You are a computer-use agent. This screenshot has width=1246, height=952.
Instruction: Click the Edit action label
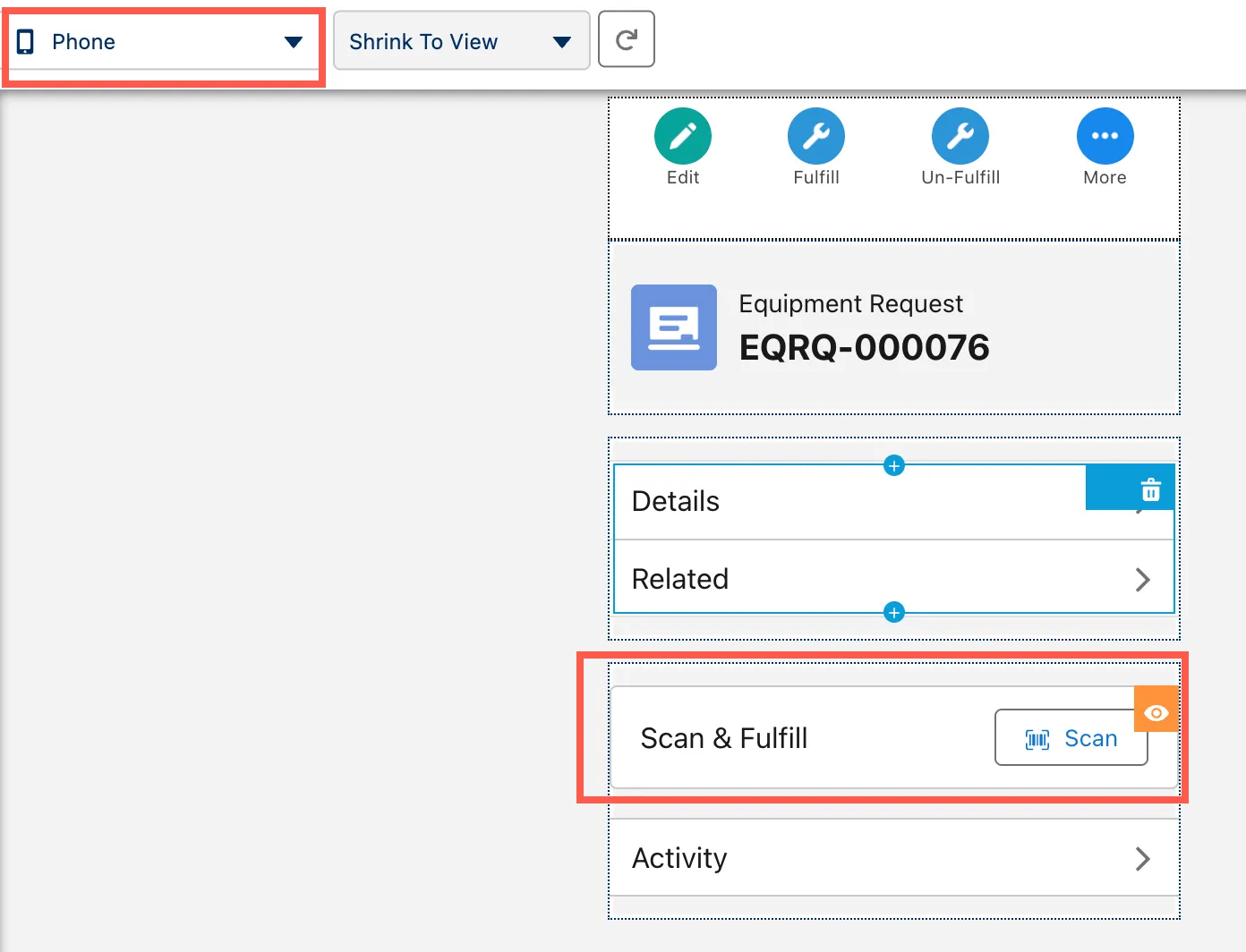pyautogui.click(x=683, y=177)
